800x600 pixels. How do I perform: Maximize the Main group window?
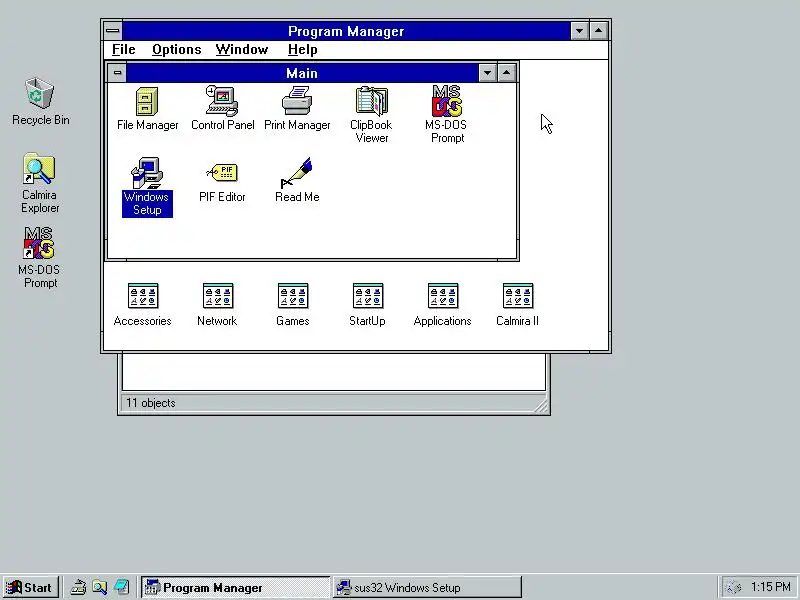[x=506, y=72]
